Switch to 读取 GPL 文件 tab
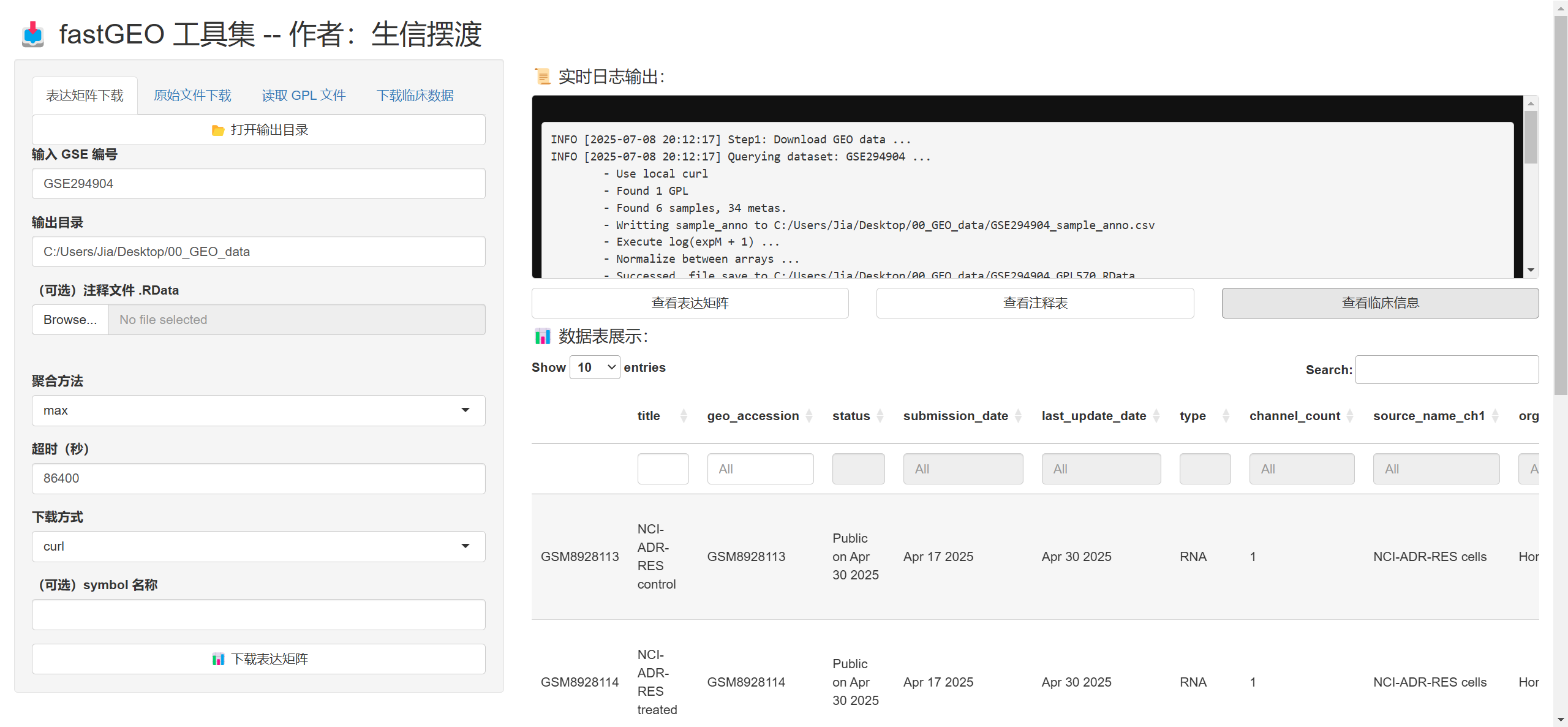Viewport: 1568px width, 727px height. 304,96
